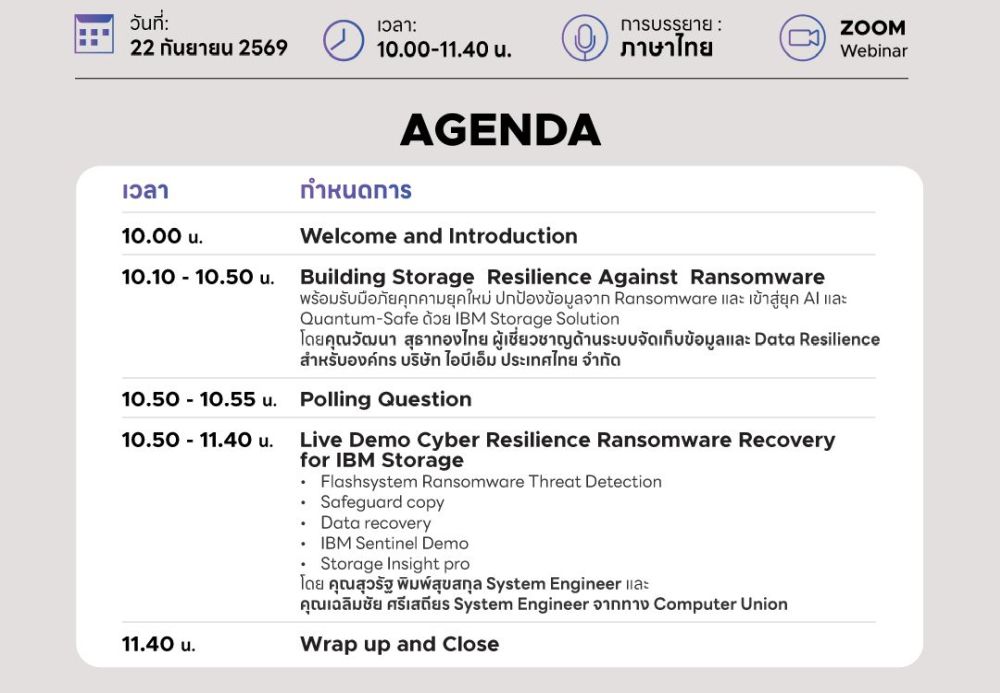Viewport: 1000px width, 693px height.
Task: Click 'สำหรับองค์กร บริษัท ไอบีเอ็ม ประเทศไทย จำกัด' line
Action: pyautogui.click(x=460, y=360)
